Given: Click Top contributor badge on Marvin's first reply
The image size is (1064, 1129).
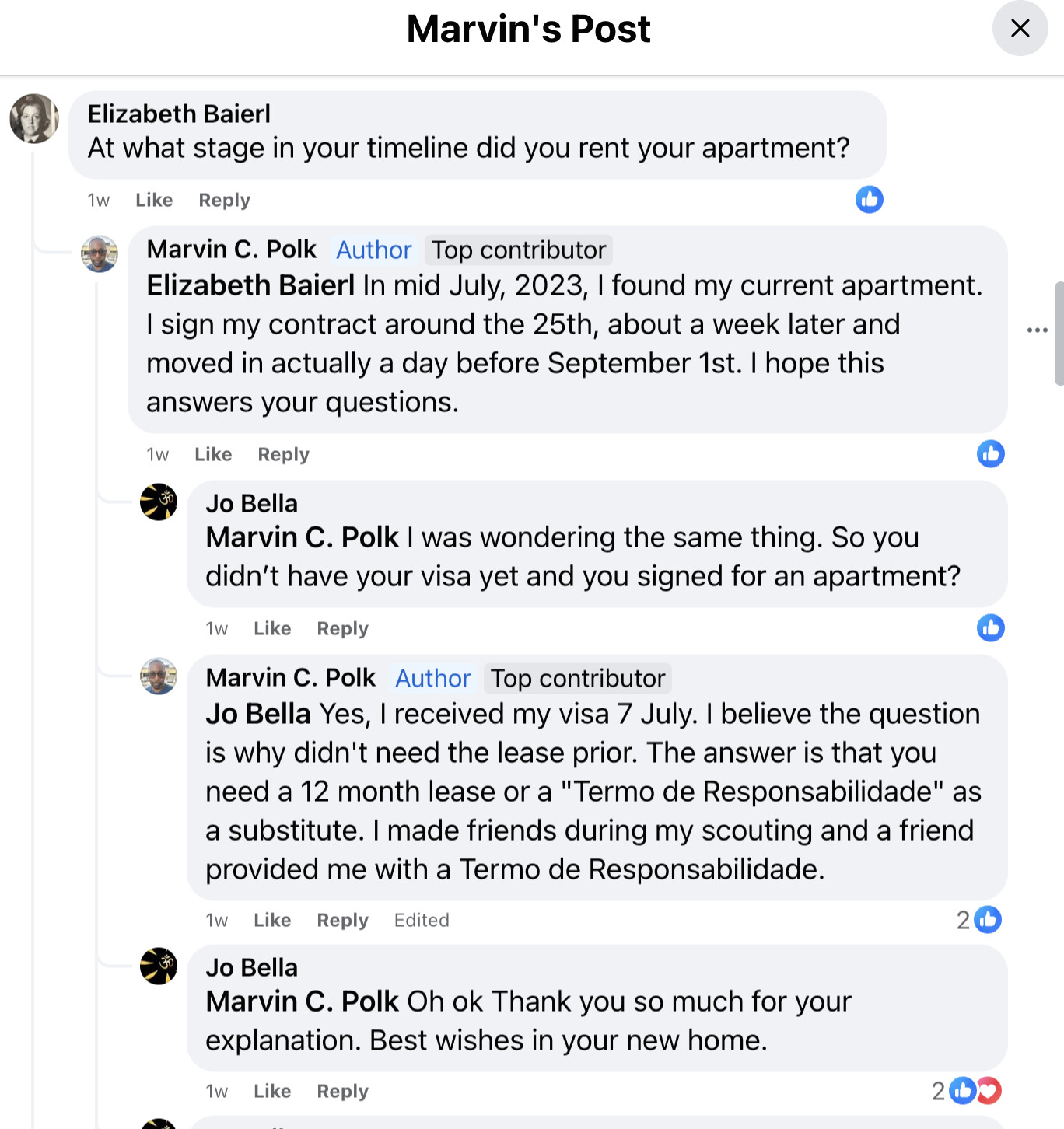Looking at the screenshot, I should click(519, 250).
